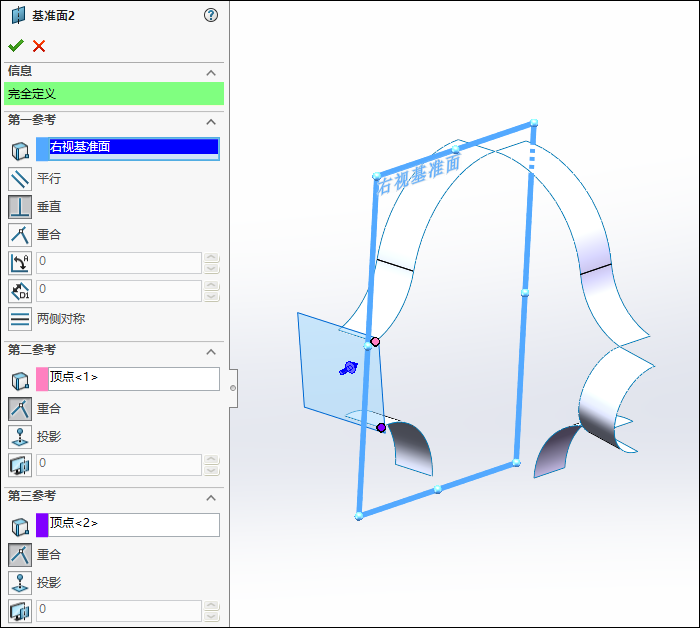Screen dimensions: 700x628
Task: Click the second reference offset value field
Action: pos(119,465)
